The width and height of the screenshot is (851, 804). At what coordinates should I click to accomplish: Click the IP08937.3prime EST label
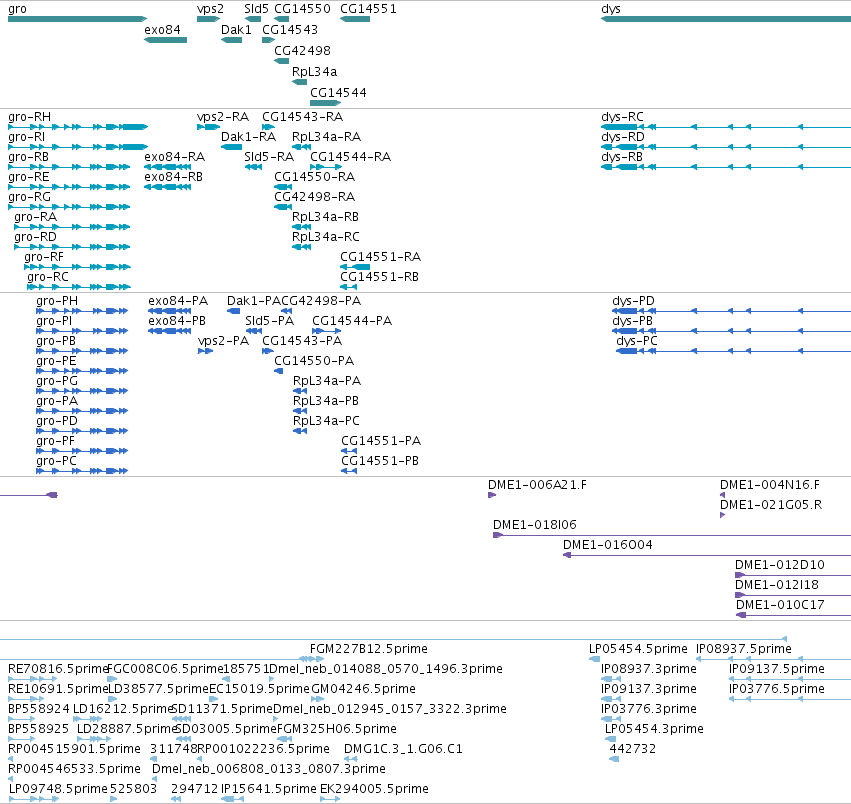649,669
